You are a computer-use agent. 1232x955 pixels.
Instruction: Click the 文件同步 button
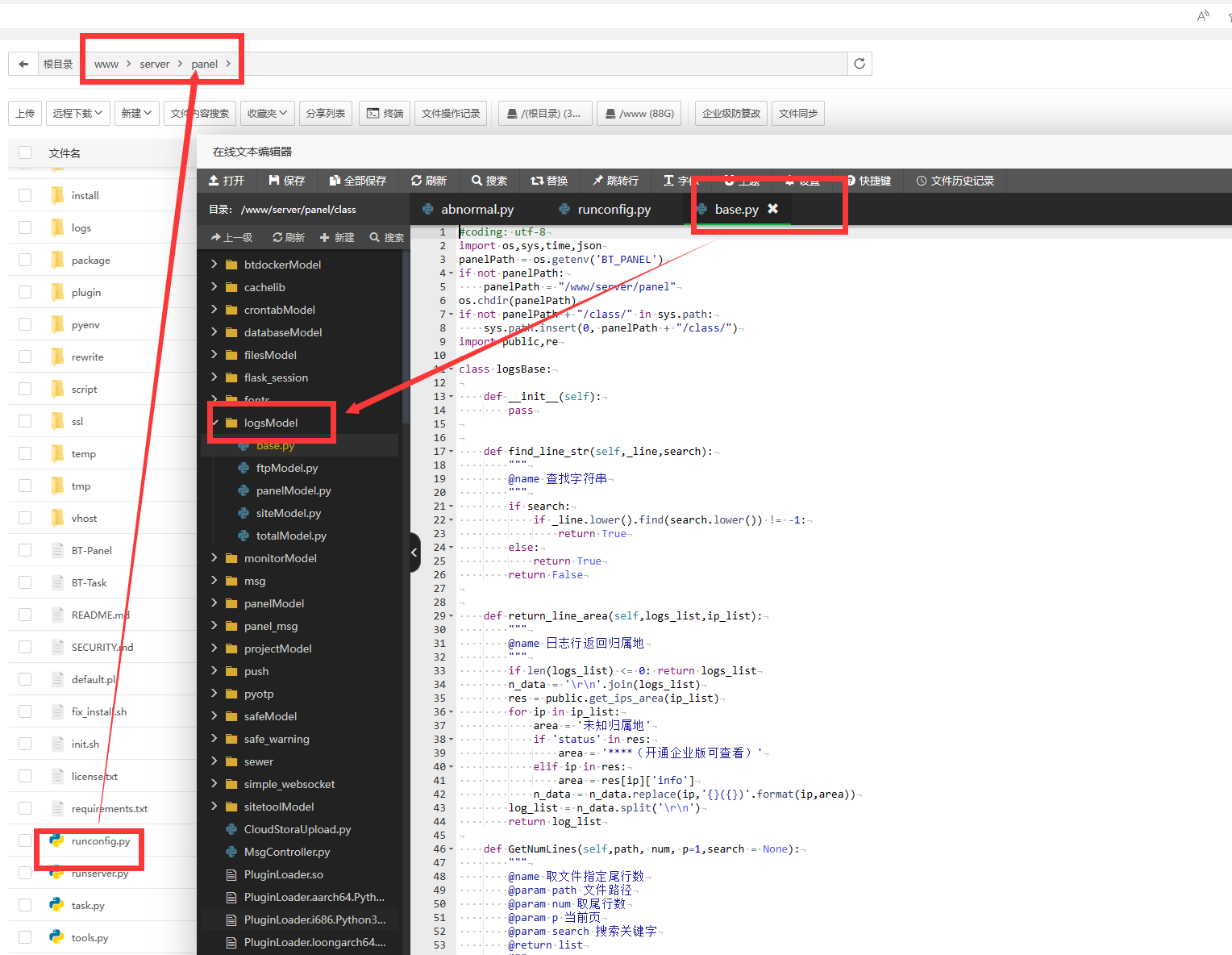(798, 113)
